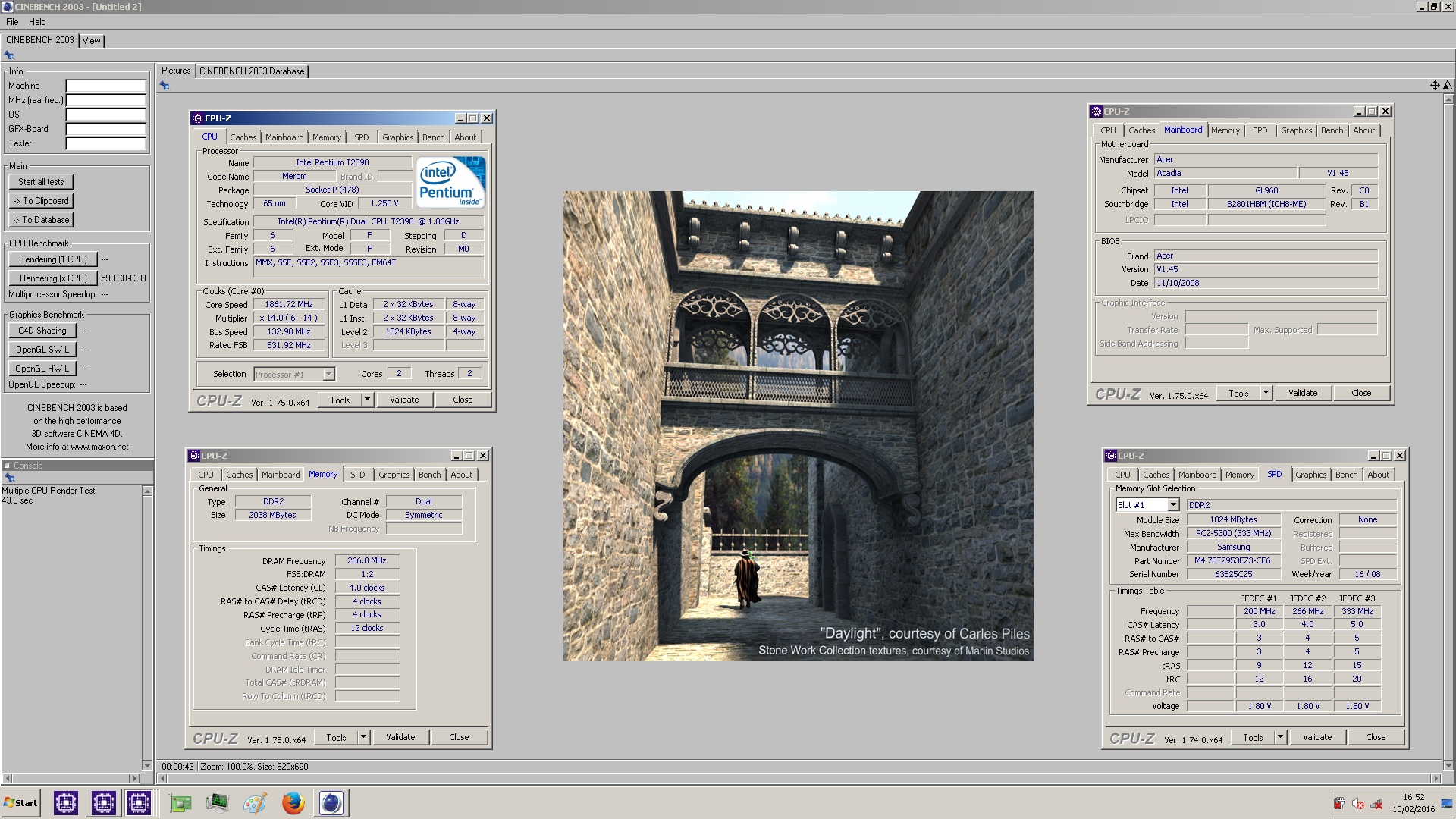Open the Caches tab in the CPU tab window
Viewport: 1456px width, 819px height.
click(x=243, y=137)
